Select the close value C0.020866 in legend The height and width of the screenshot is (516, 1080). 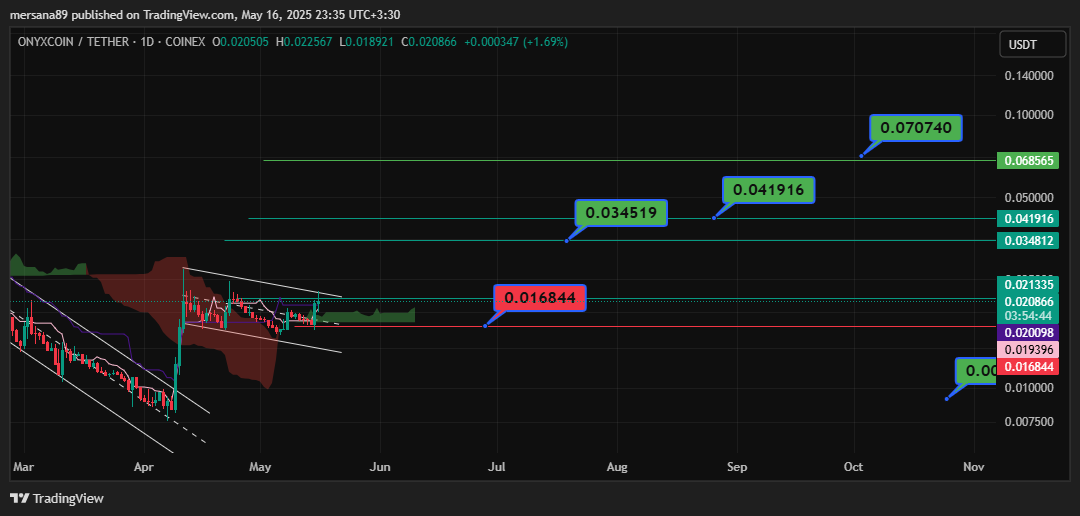coord(429,42)
